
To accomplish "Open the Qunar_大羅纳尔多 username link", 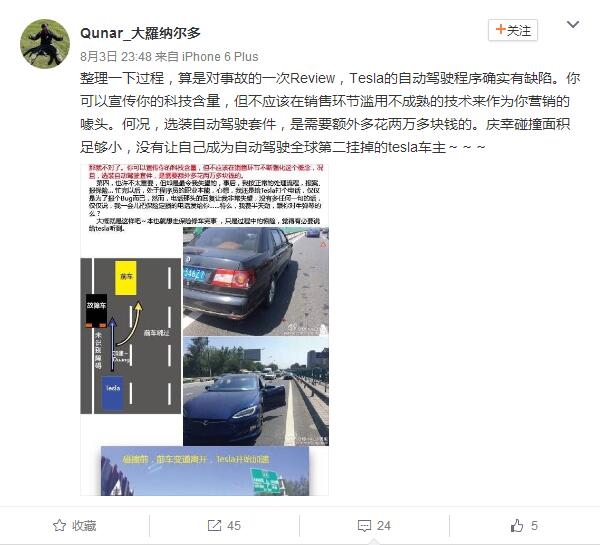I will [x=140, y=33].
